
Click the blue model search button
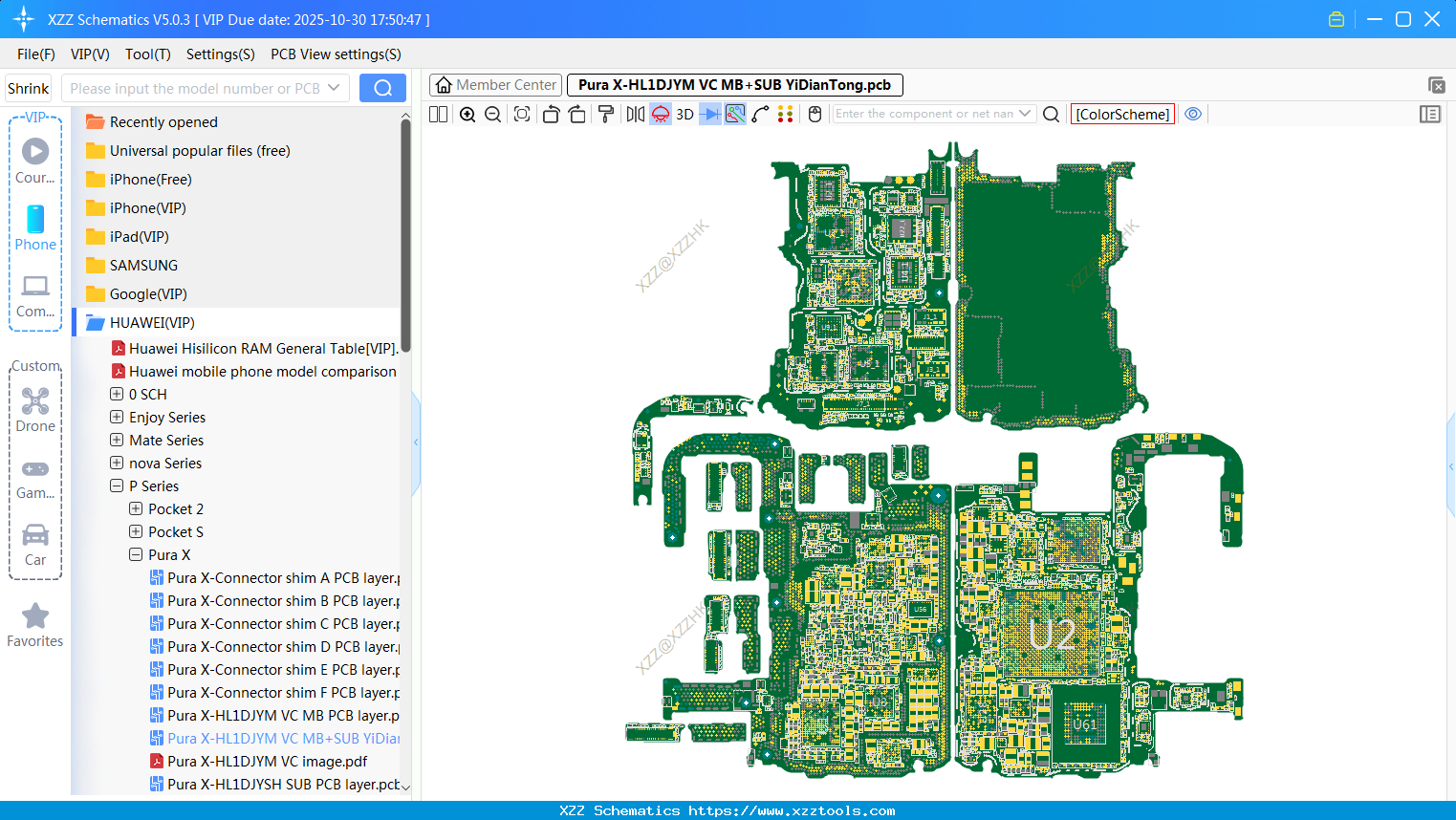coord(382,89)
